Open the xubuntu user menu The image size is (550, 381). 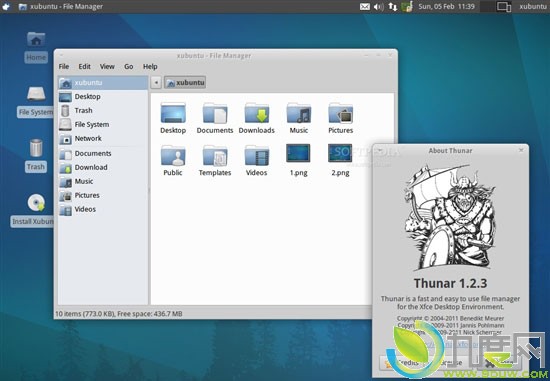click(x=532, y=6)
